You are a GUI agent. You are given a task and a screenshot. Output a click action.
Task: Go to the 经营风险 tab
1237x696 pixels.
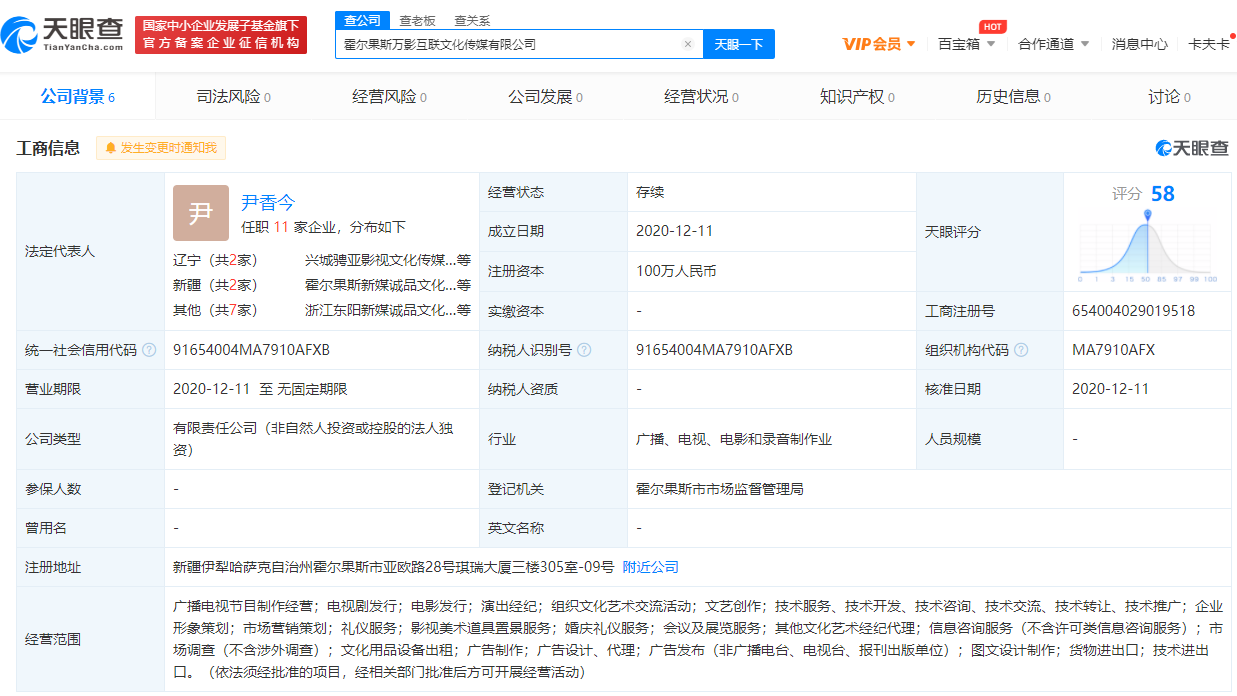[x=390, y=97]
